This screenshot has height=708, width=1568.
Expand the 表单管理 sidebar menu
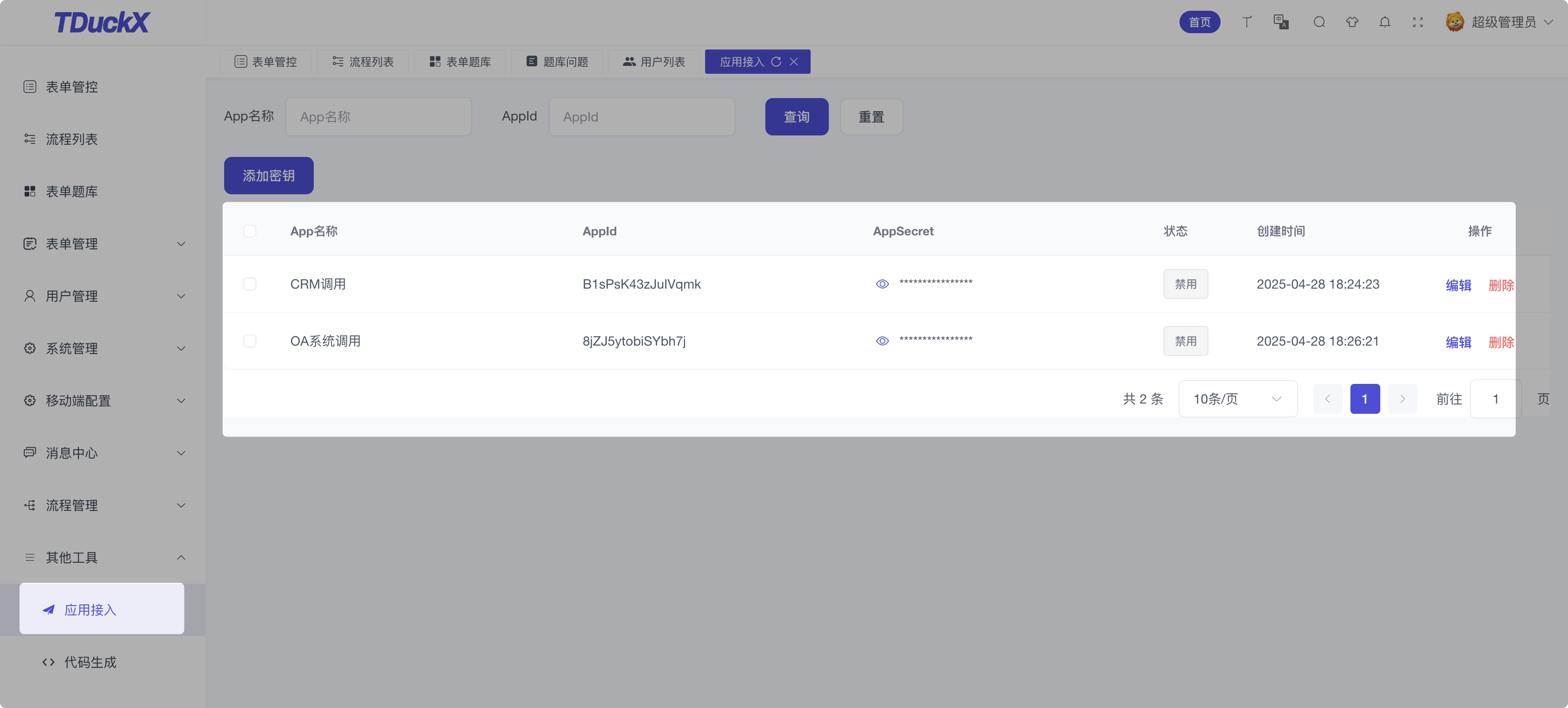click(102, 244)
